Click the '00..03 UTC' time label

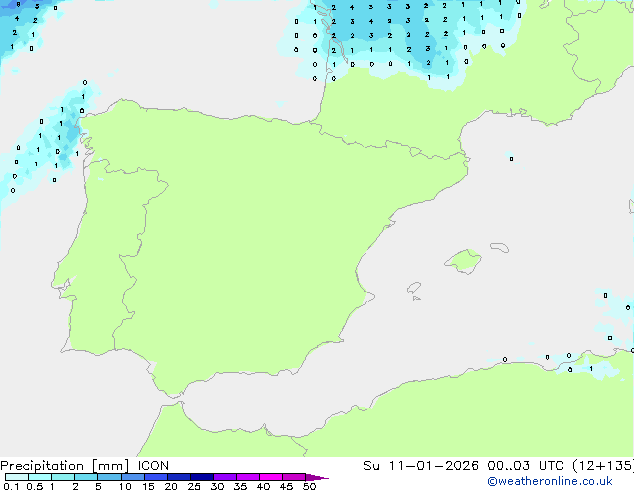tap(525, 466)
